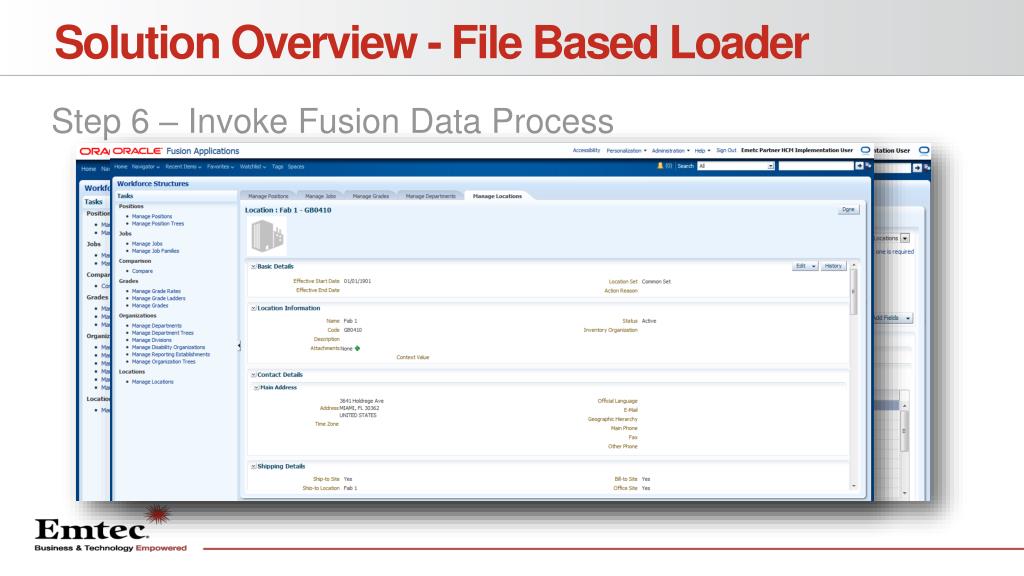Select the Manage Locations tab

tap(497, 196)
